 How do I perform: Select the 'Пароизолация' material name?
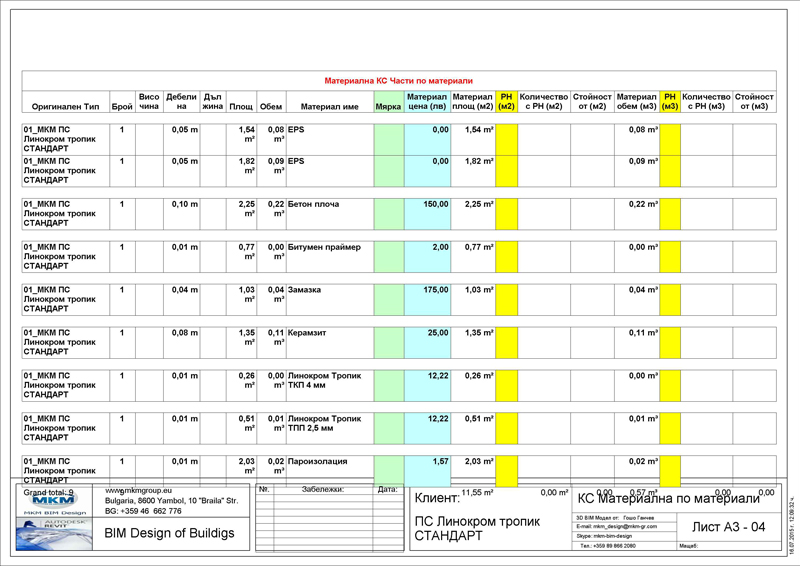click(x=317, y=461)
